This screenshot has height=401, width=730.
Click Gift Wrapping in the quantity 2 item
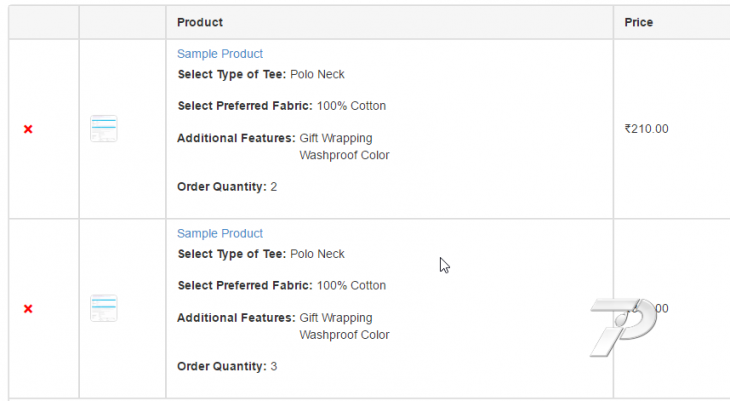click(x=336, y=138)
